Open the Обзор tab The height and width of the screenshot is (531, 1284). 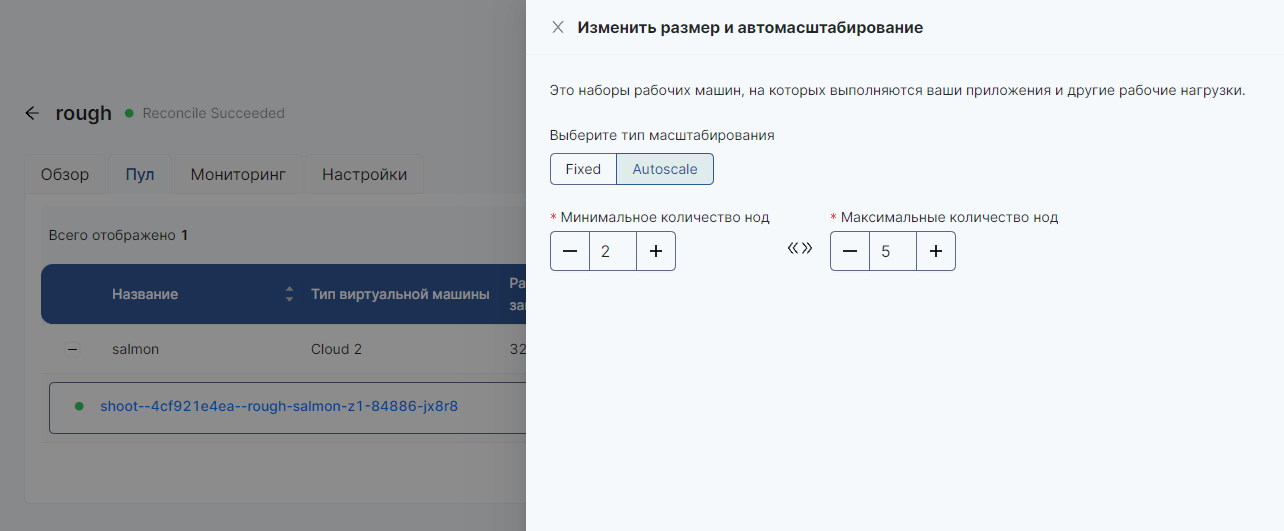65,174
